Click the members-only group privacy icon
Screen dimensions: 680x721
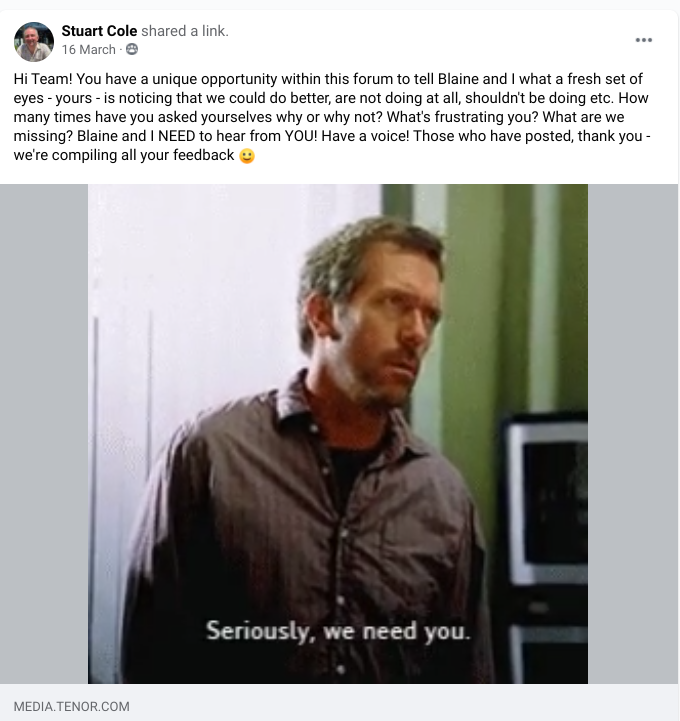[x=132, y=49]
